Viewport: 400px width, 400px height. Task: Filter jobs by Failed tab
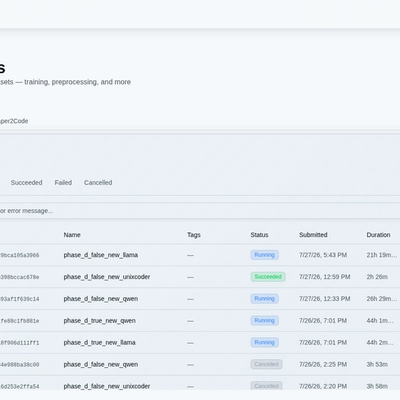pos(63,183)
